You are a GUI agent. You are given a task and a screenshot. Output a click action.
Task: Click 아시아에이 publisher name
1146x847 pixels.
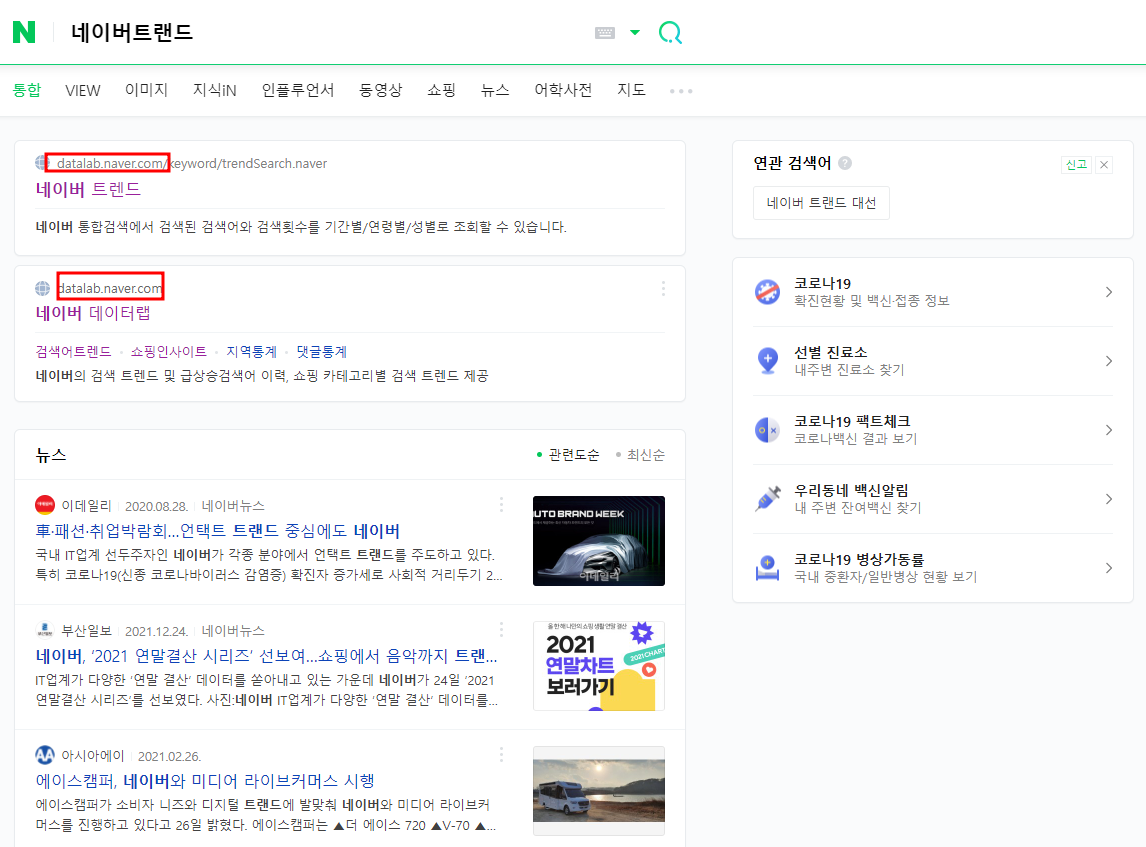tap(93, 756)
